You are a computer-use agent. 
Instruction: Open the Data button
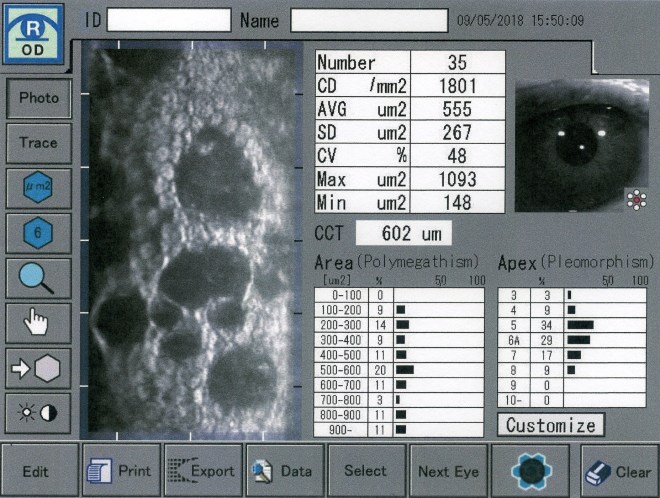284,471
